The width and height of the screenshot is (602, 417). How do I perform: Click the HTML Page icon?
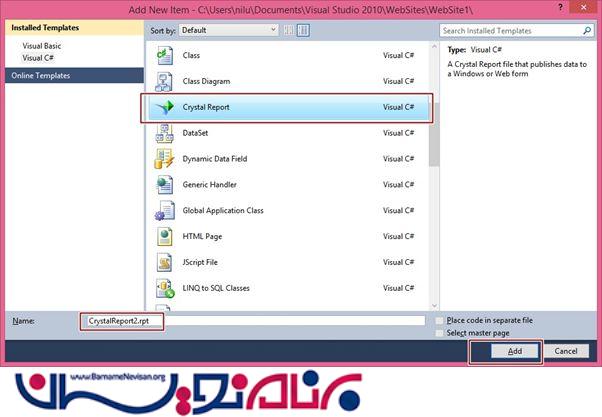165,236
